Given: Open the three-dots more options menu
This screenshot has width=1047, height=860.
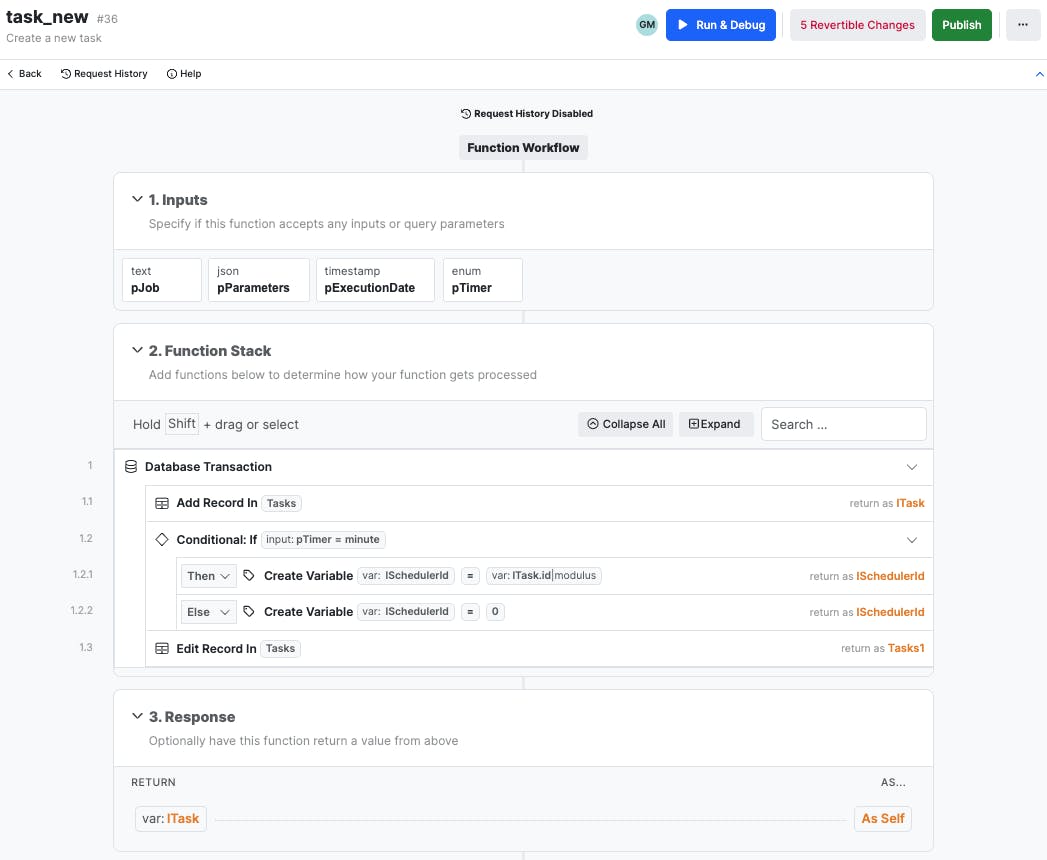Looking at the screenshot, I should coord(1023,25).
